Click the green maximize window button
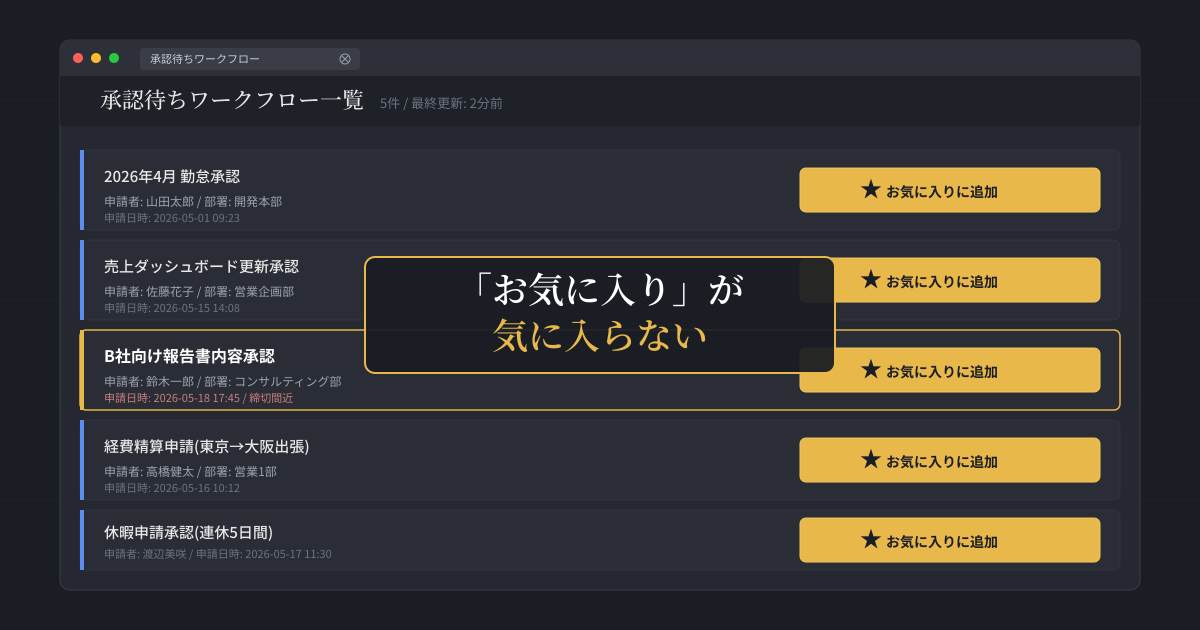 pyautogui.click(x=114, y=58)
